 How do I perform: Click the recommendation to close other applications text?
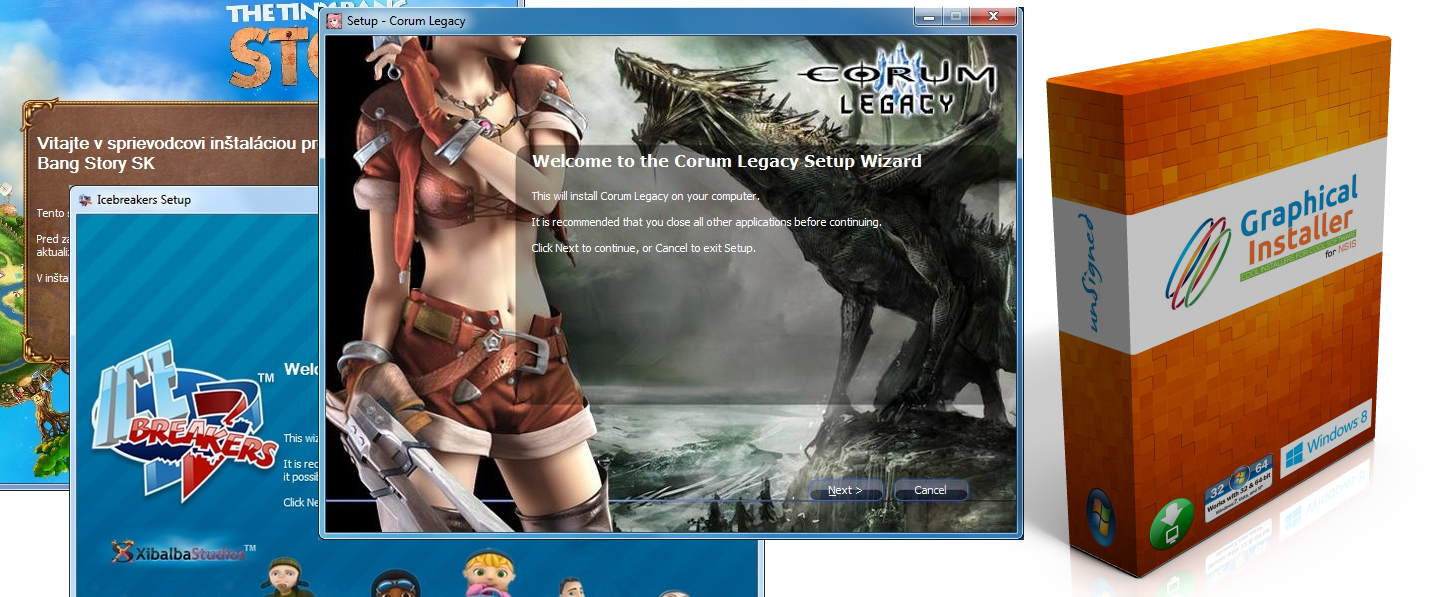click(706, 222)
